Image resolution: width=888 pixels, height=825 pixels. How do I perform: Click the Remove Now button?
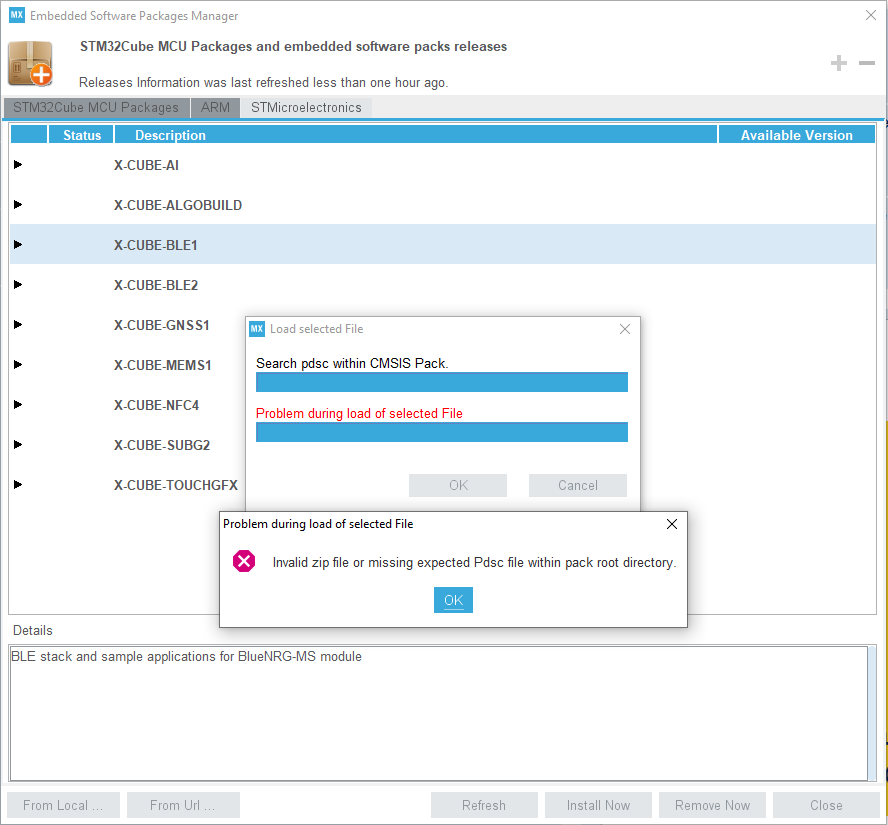point(712,805)
